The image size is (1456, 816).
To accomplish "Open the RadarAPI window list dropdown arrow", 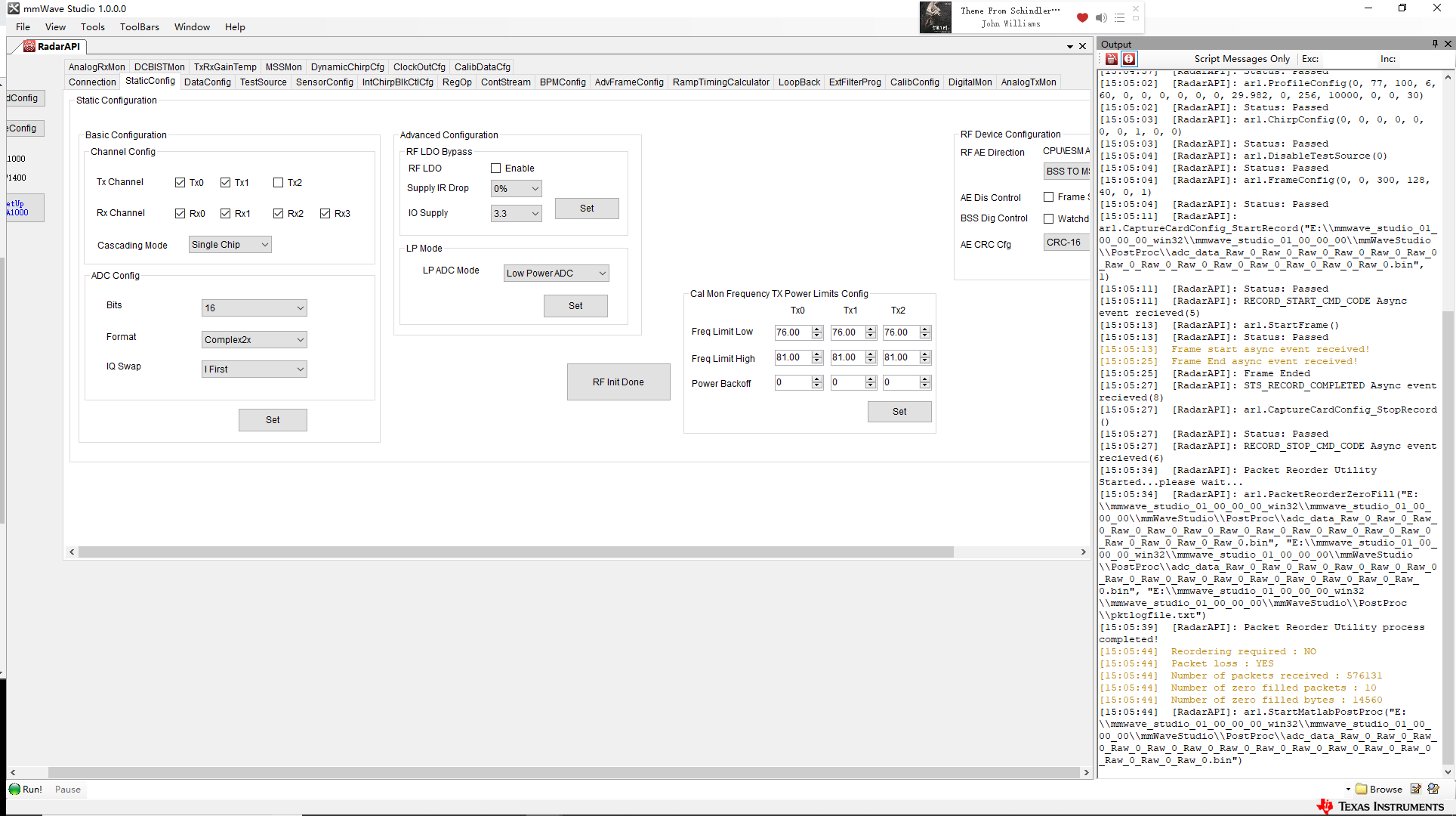I will click(1070, 47).
